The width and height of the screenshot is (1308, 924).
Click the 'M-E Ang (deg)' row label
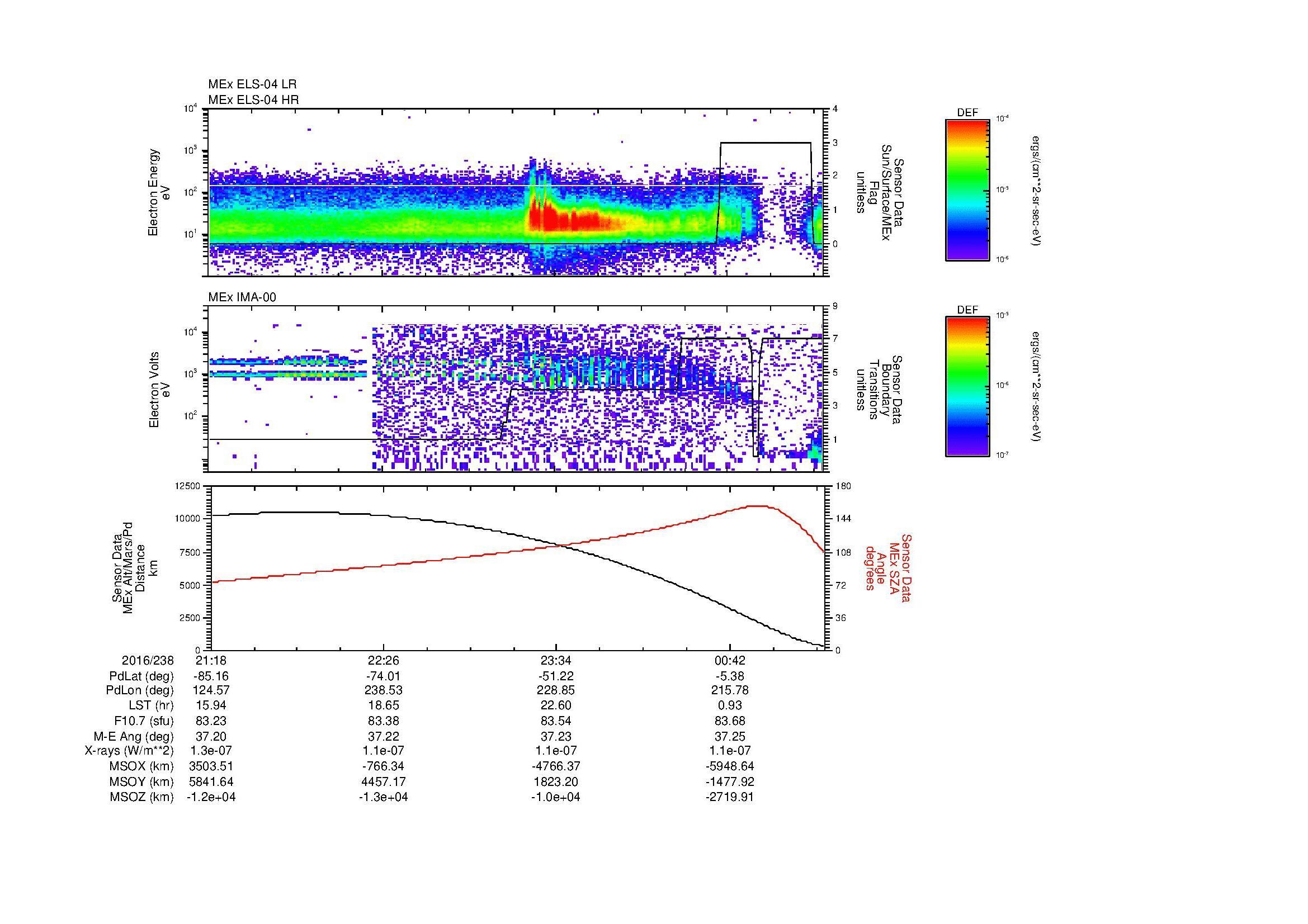pyautogui.click(x=135, y=736)
